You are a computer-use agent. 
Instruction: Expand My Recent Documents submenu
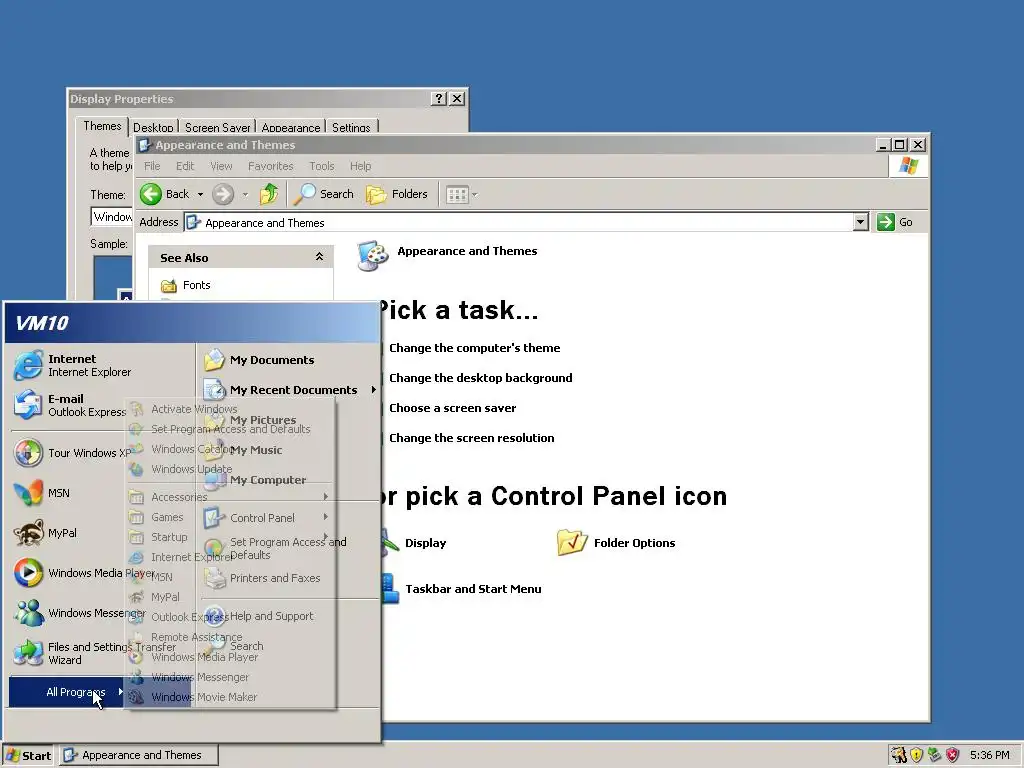[x=374, y=390]
